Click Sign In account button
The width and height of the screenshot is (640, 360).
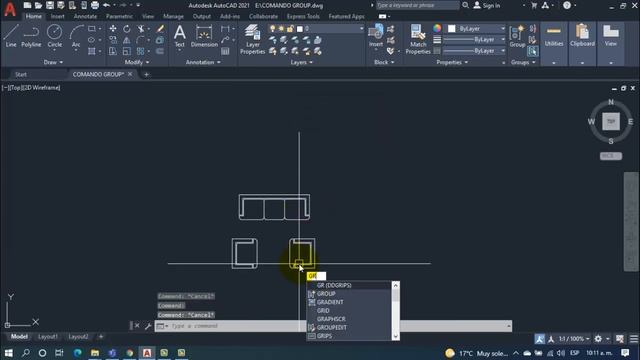(487, 6)
